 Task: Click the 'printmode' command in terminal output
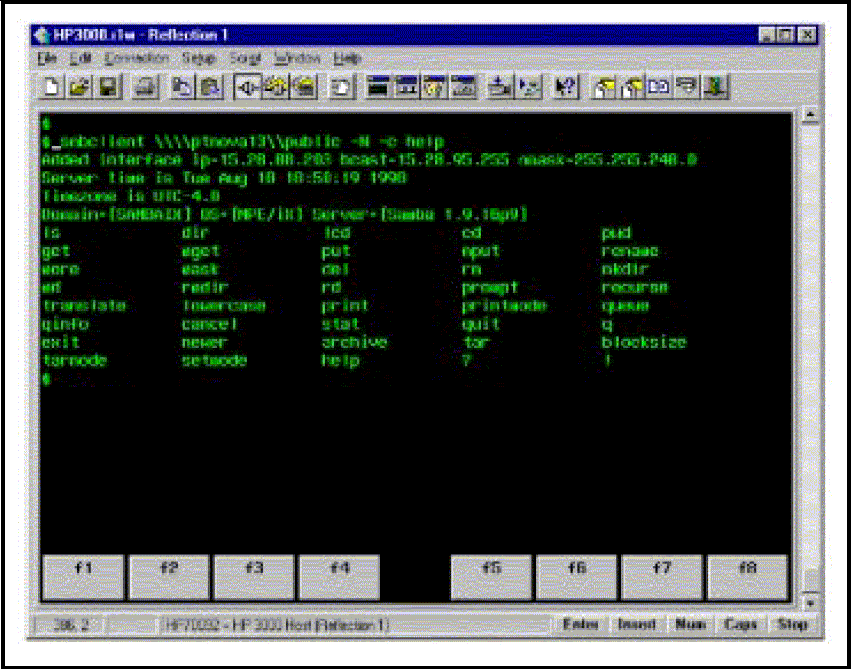click(504, 306)
